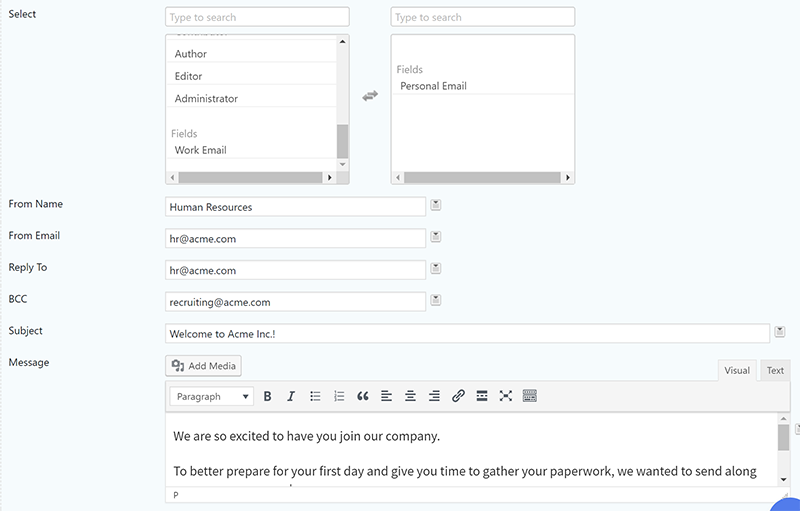Insert or edit a link

click(x=458, y=396)
